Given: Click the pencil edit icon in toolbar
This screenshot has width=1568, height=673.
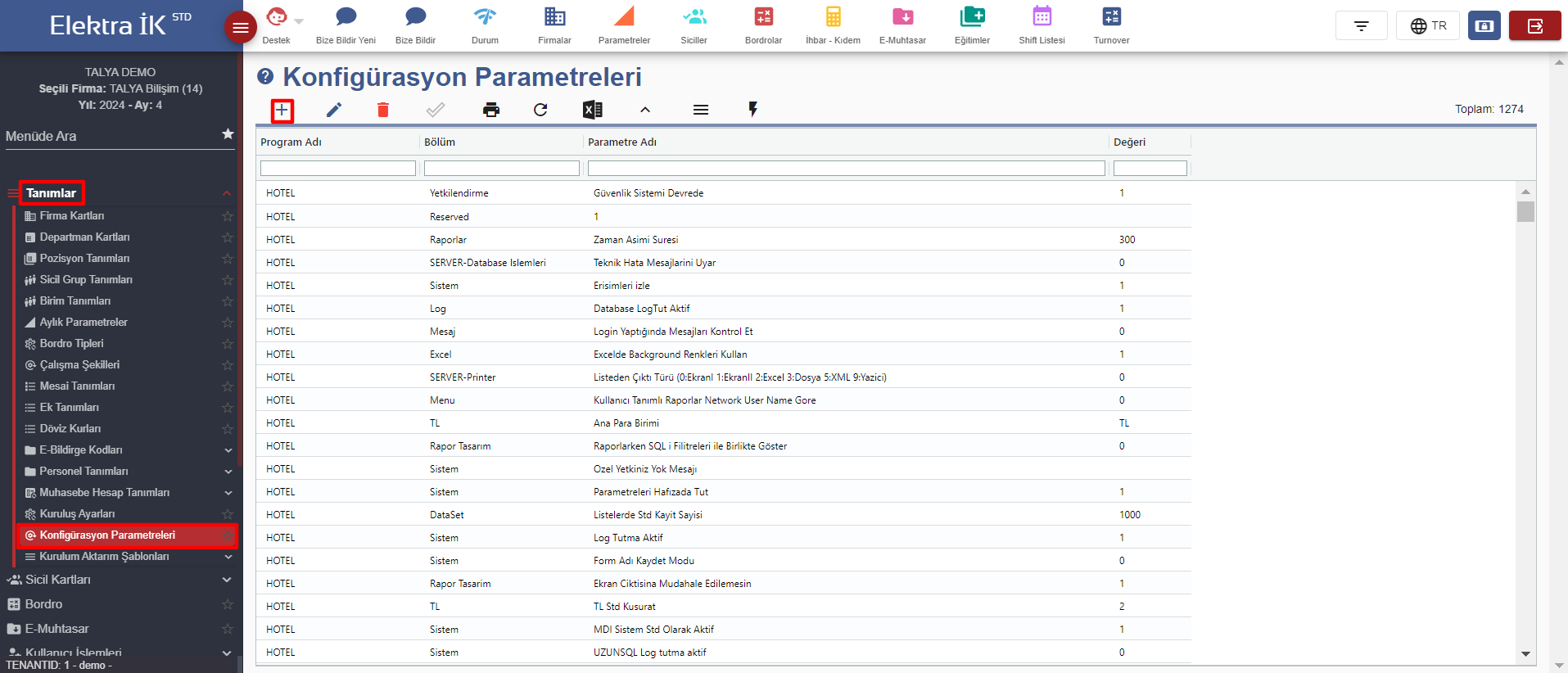Looking at the screenshot, I should (334, 110).
